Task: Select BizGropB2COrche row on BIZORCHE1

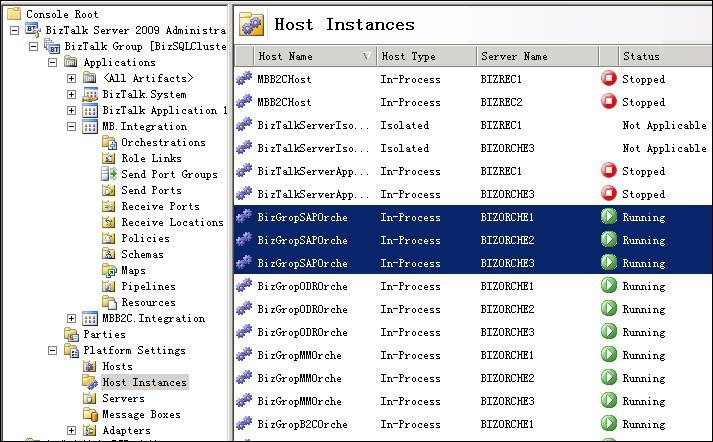Action: 473,424
